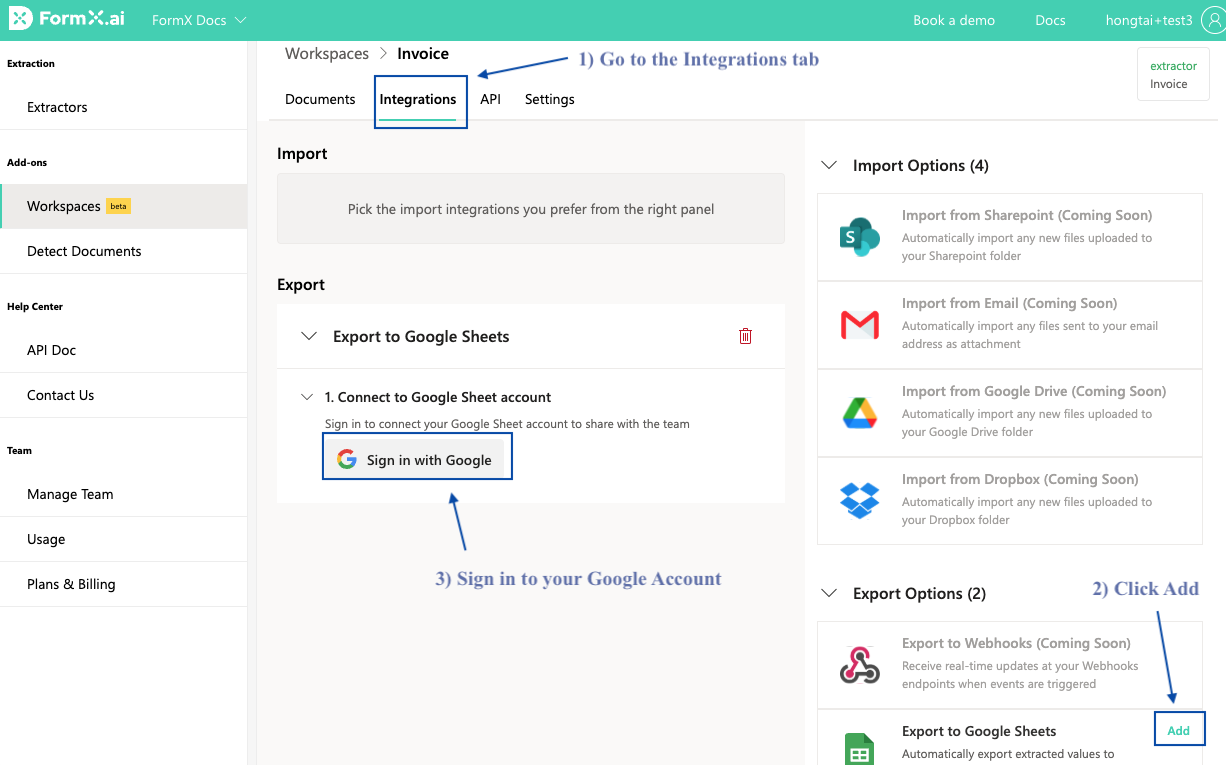The width and height of the screenshot is (1226, 765).
Task: Click the Sharepoint icon
Action: tap(860, 236)
